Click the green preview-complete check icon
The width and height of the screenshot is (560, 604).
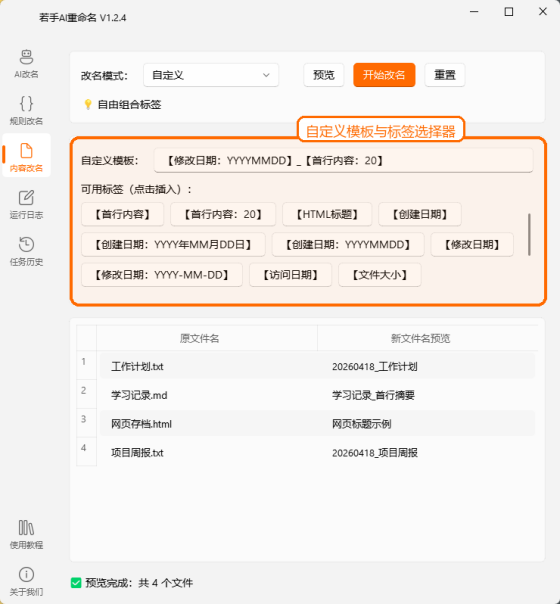click(76, 583)
